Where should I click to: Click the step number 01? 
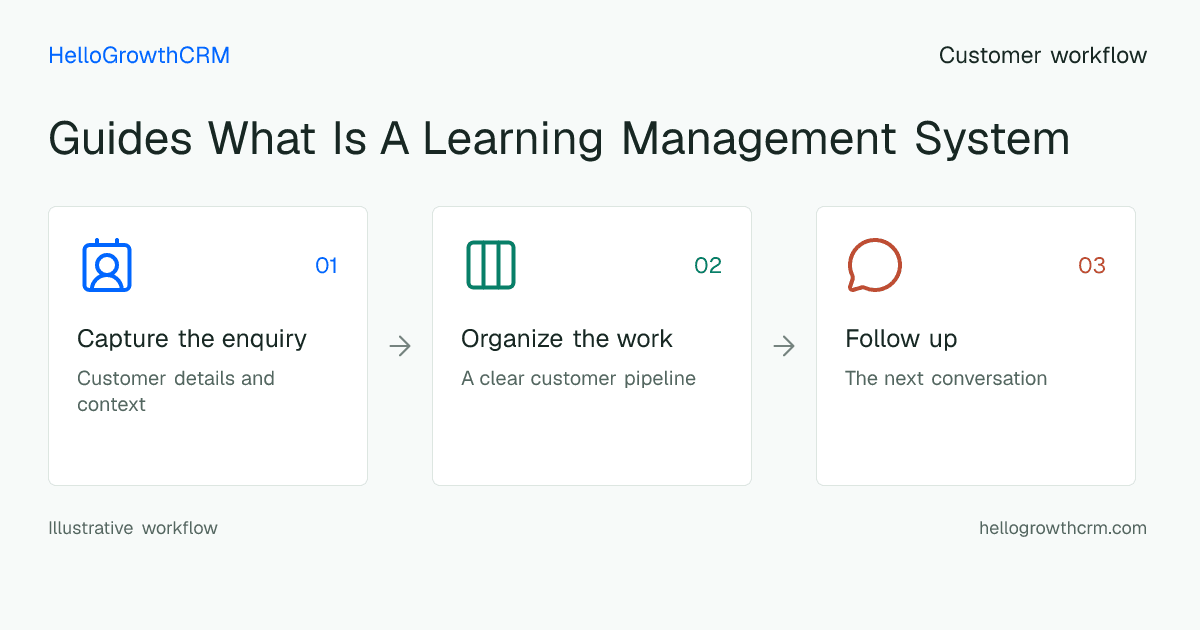pos(327,266)
